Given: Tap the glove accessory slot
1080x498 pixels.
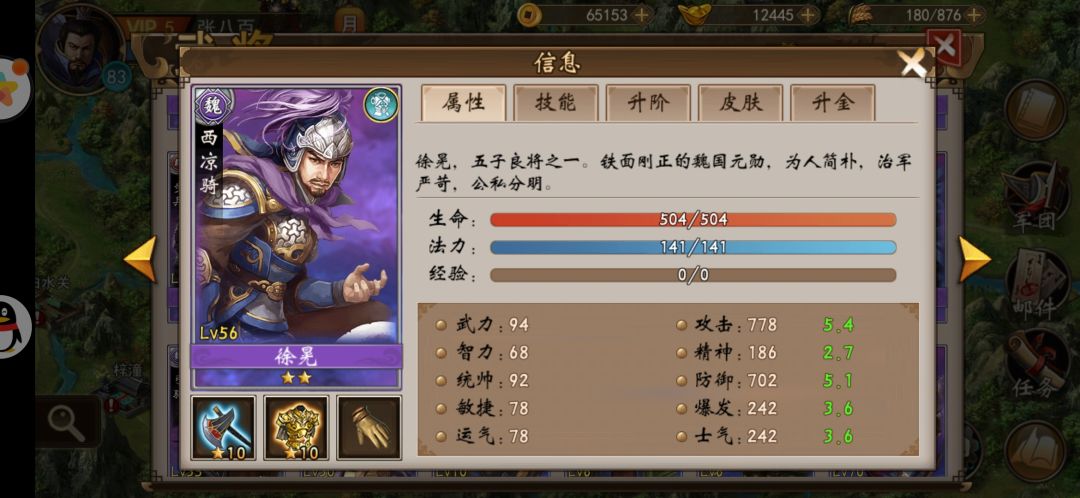Looking at the screenshot, I should coord(369,427).
